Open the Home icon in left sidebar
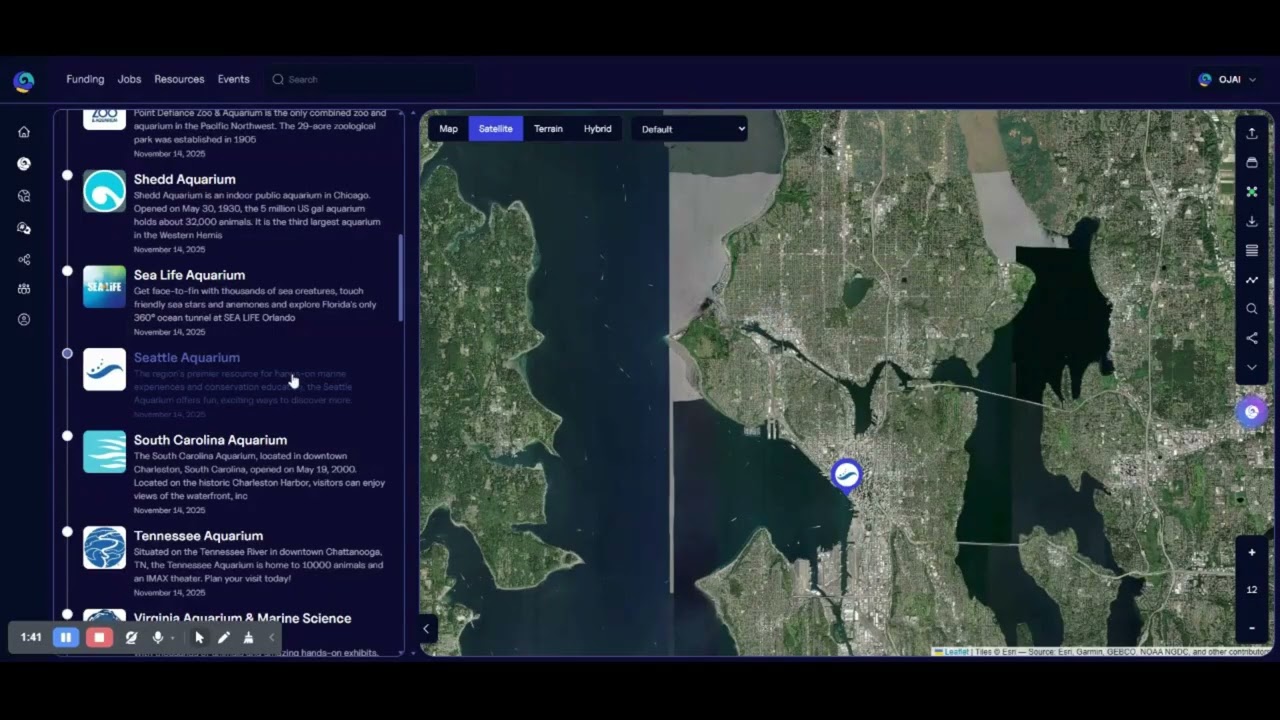The image size is (1280, 720). pyautogui.click(x=24, y=132)
